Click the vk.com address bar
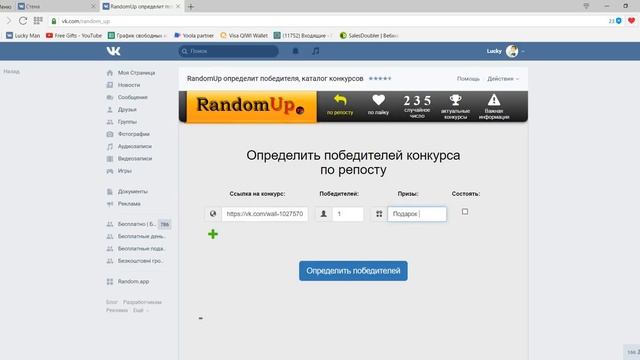This screenshot has height=360, width=640. (327, 21)
